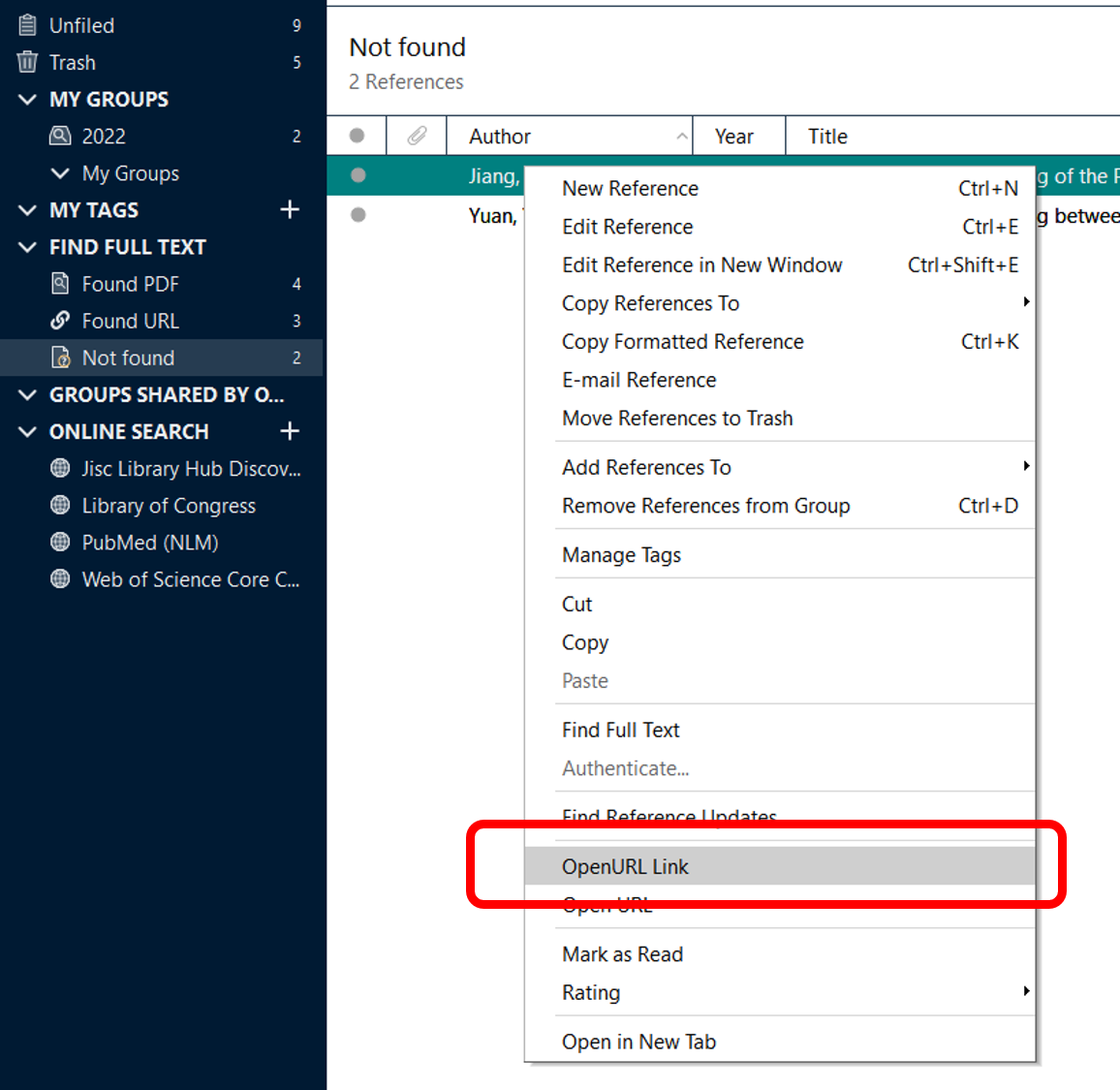The height and width of the screenshot is (1090, 1120).
Task: Click Add References To submenu arrow
Action: [1026, 466]
